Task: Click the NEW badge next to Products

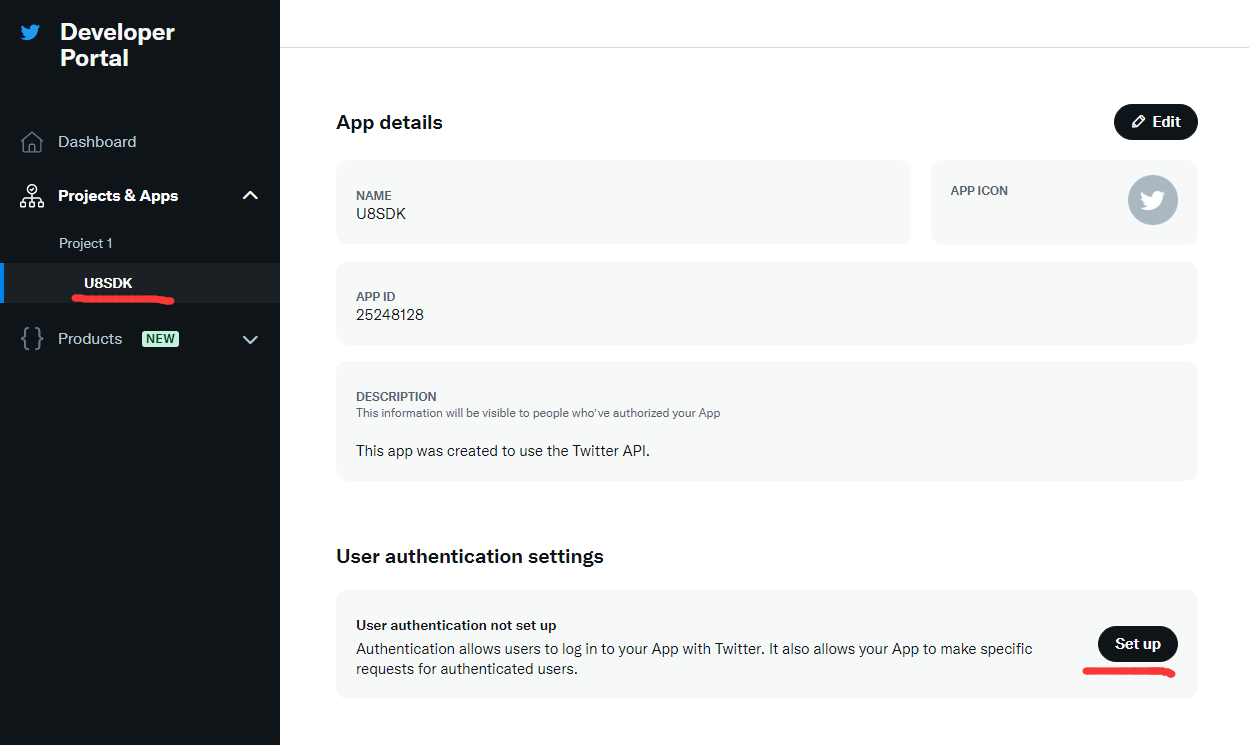Action: 160,339
